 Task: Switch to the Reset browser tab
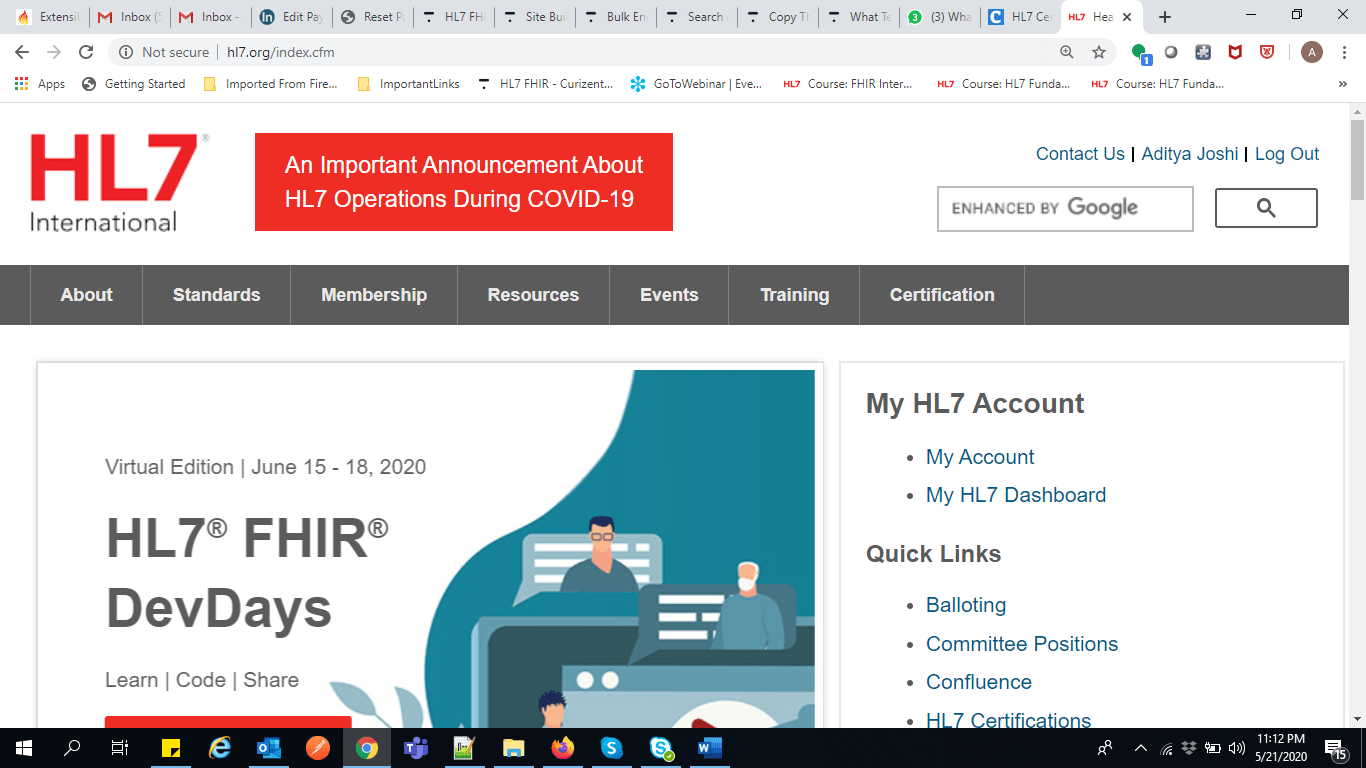tap(372, 17)
